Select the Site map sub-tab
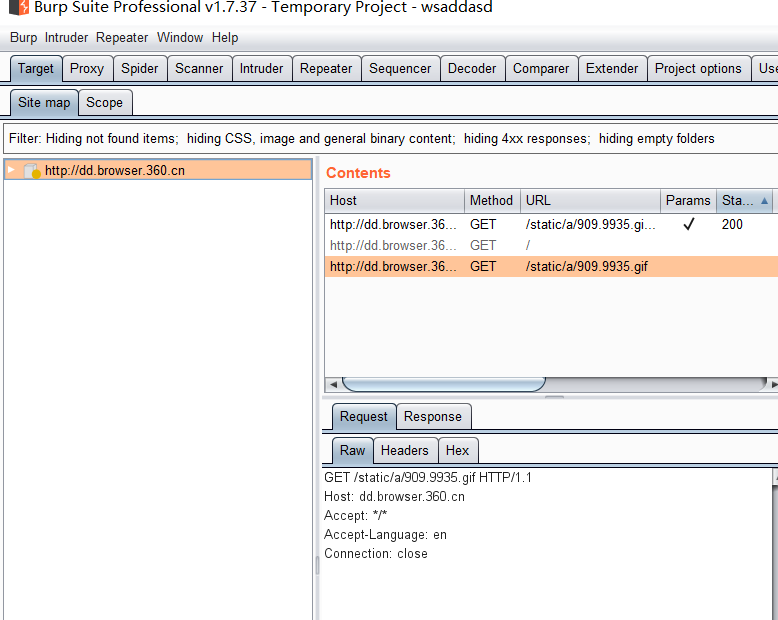 (44, 103)
